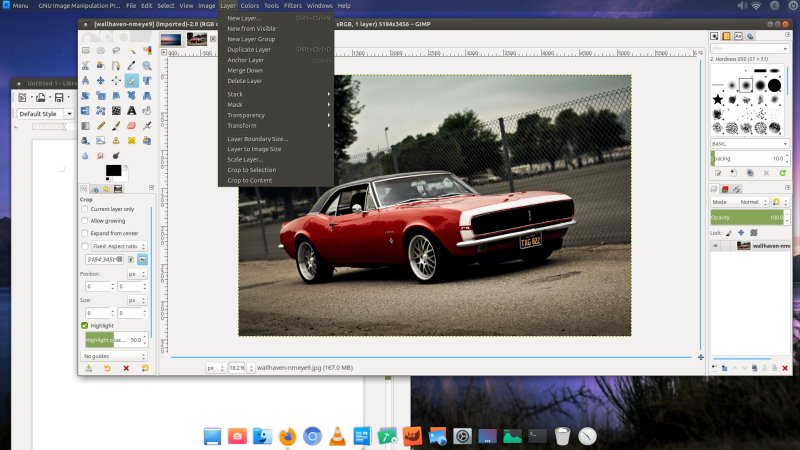Click the Rectangle Select tool

(x=86, y=50)
